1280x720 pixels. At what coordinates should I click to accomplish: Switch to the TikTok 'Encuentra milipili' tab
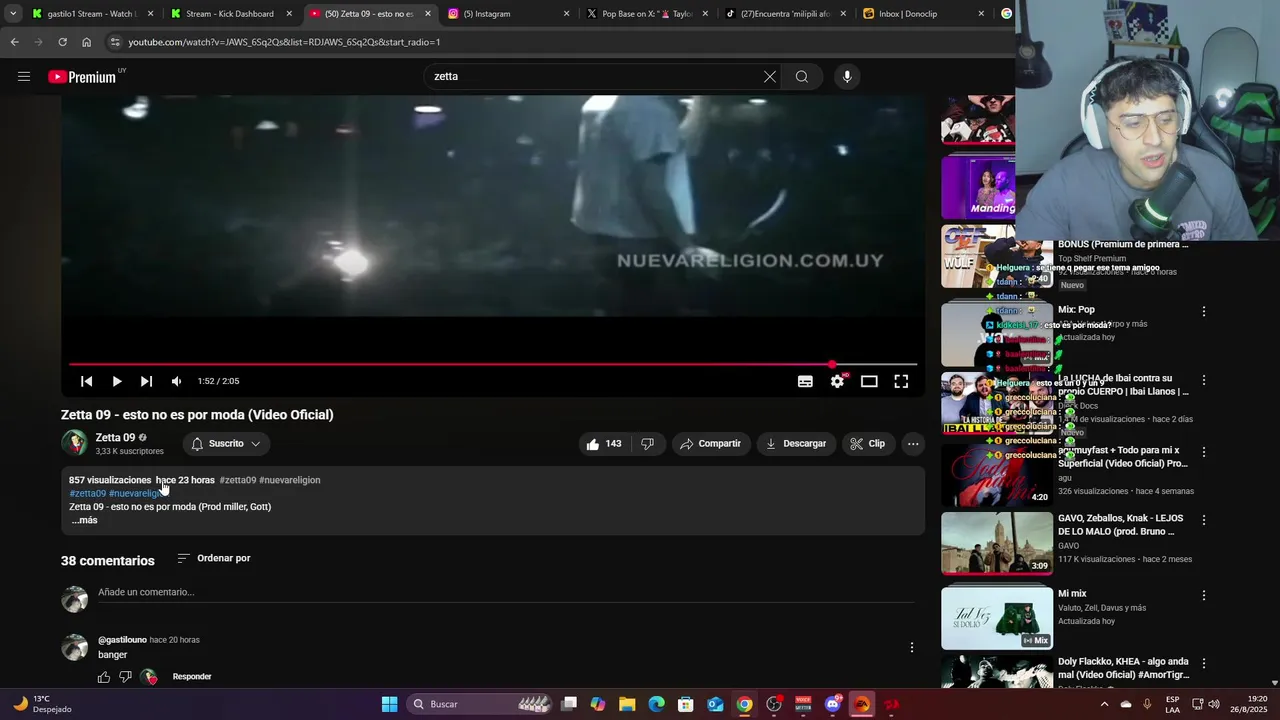[784, 14]
